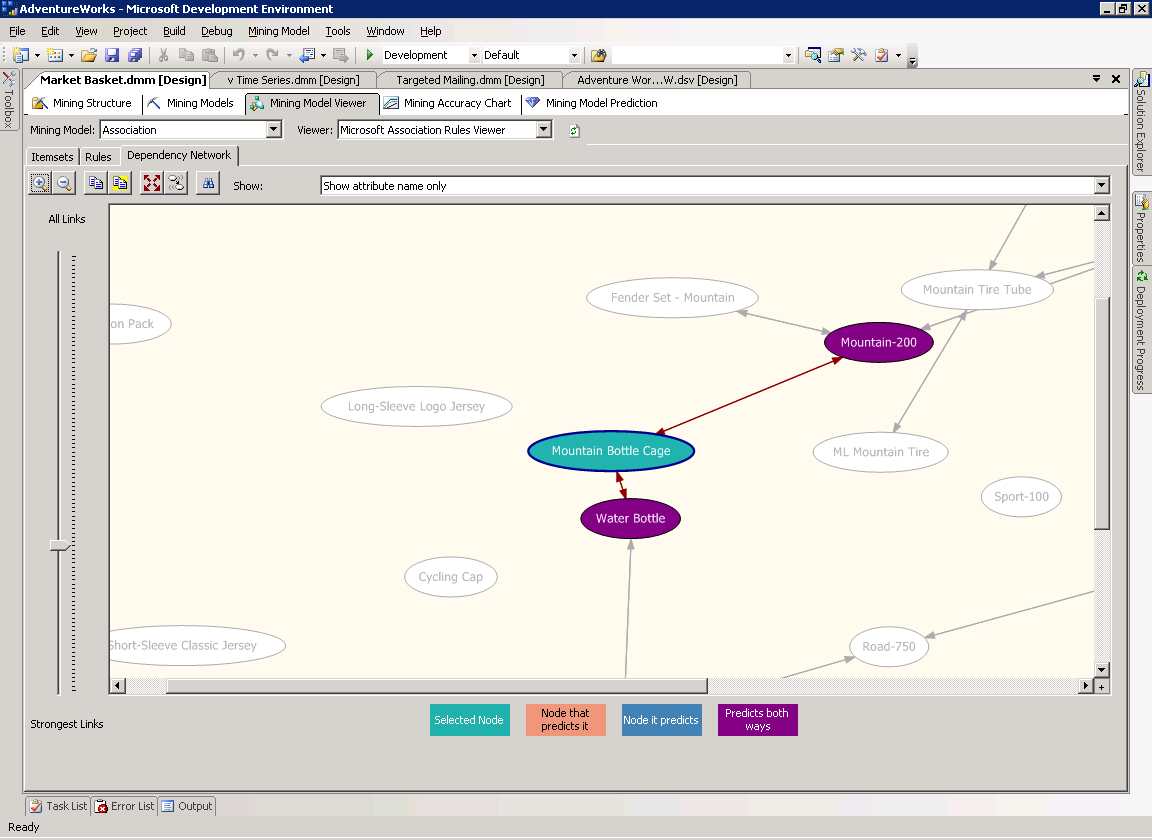The width and height of the screenshot is (1152, 840).
Task: Switch to Targeted Mailing.dmm design tab
Action: [x=470, y=79]
